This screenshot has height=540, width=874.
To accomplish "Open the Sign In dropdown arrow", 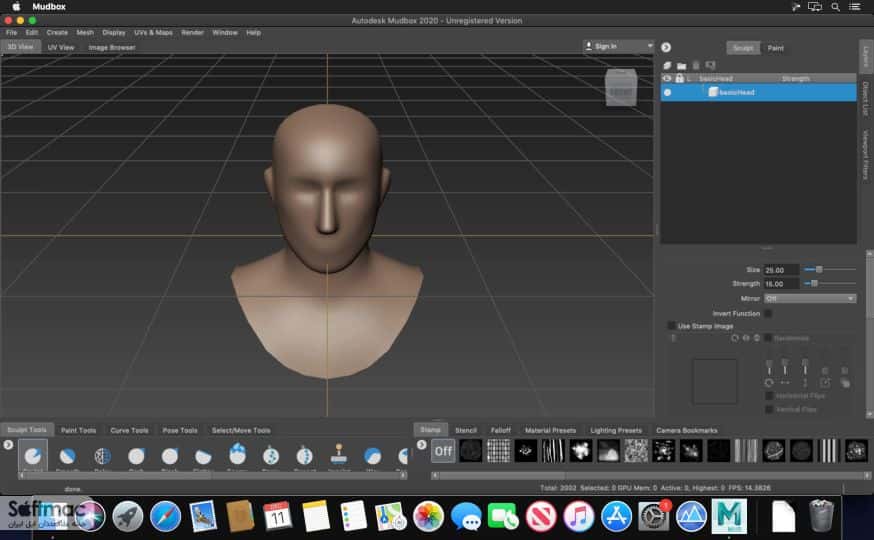I will (x=649, y=46).
